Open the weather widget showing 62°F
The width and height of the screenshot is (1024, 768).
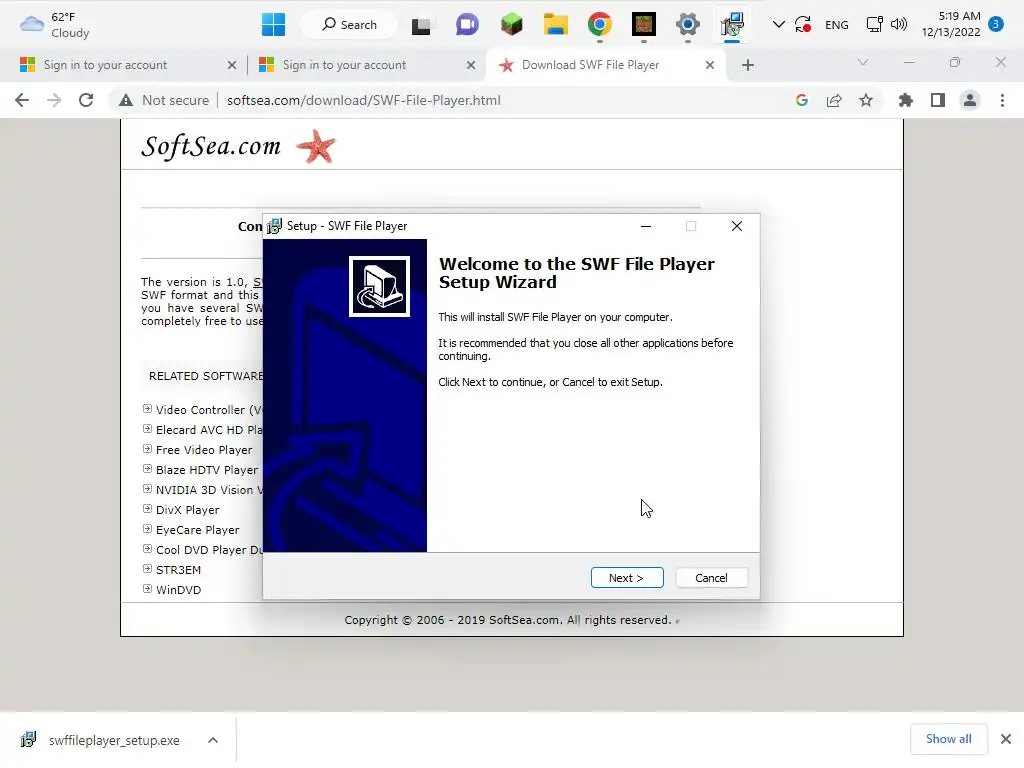tap(55, 25)
